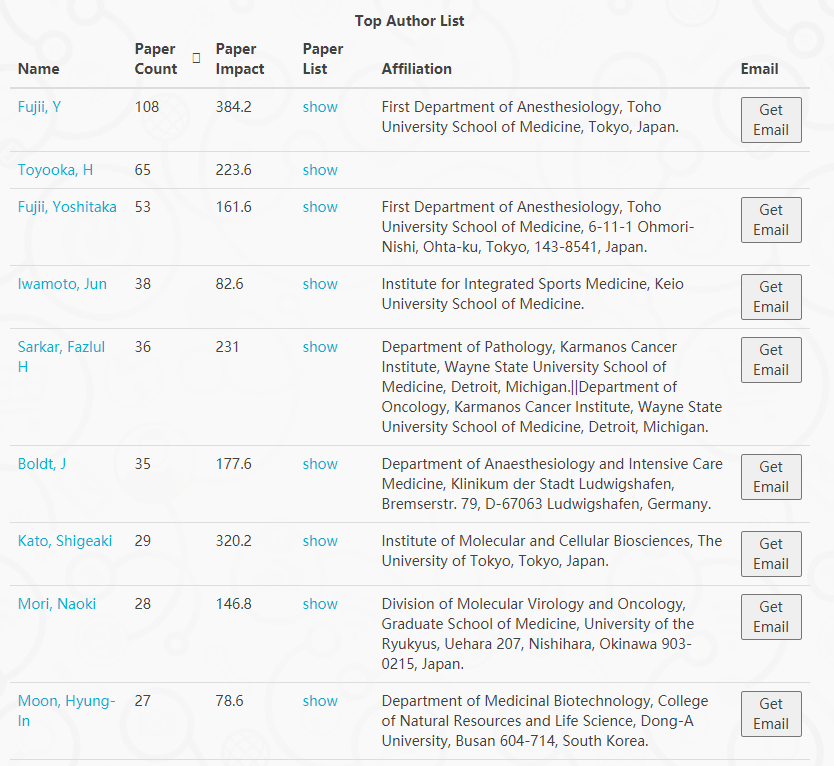Expand paper list for Toyooka, H

pos(320,170)
